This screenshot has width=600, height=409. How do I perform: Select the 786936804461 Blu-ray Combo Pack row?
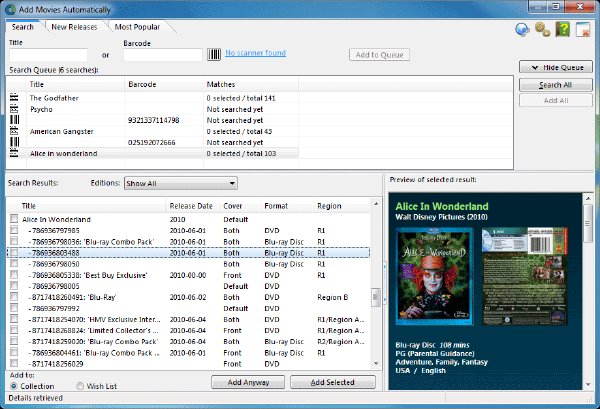[189, 353]
